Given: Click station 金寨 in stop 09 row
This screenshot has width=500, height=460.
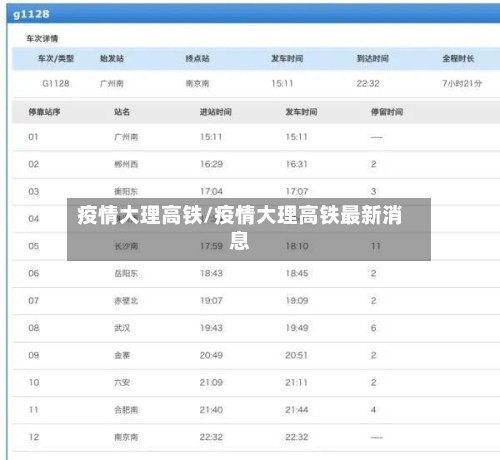Looking at the screenshot, I should click(122, 355).
